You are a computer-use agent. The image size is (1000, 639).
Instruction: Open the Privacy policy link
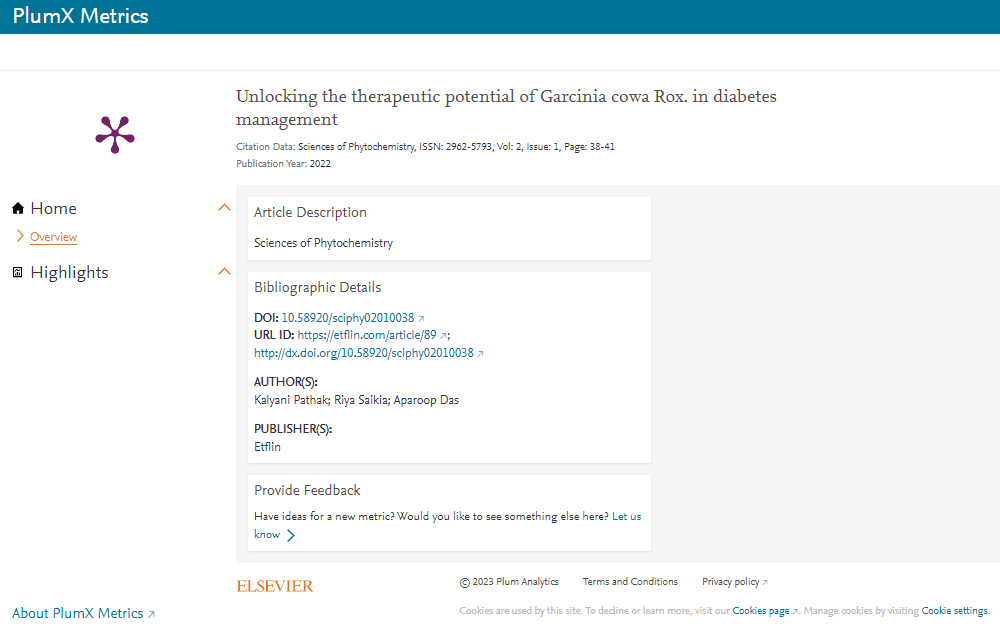tap(729, 581)
